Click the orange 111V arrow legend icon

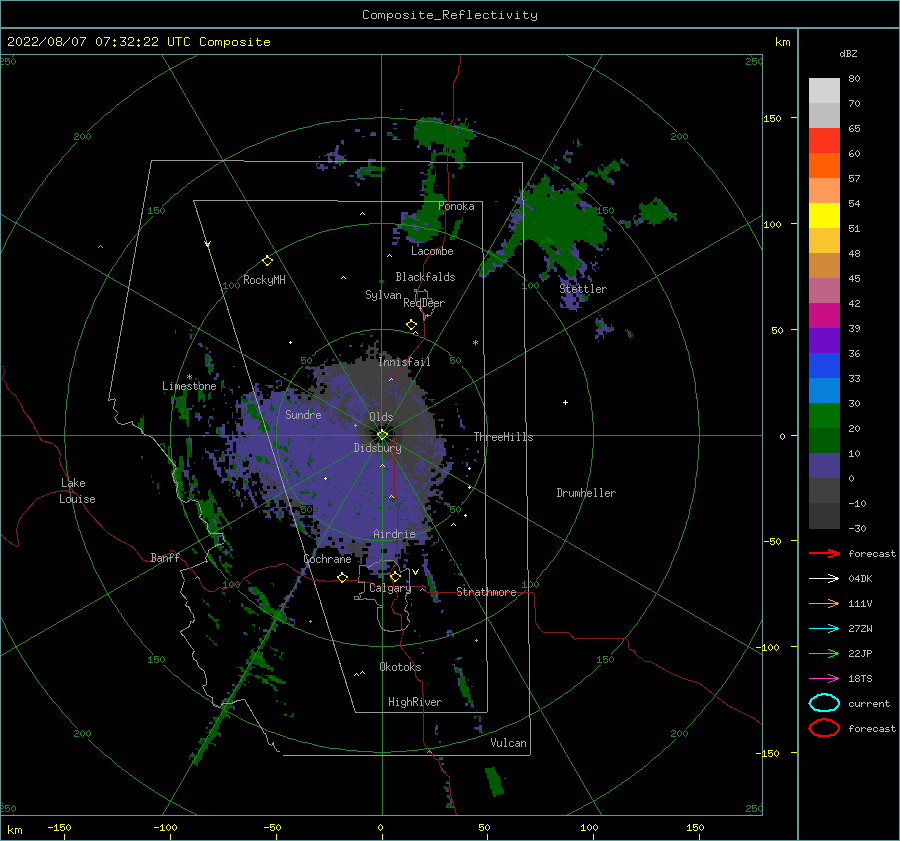(824, 603)
